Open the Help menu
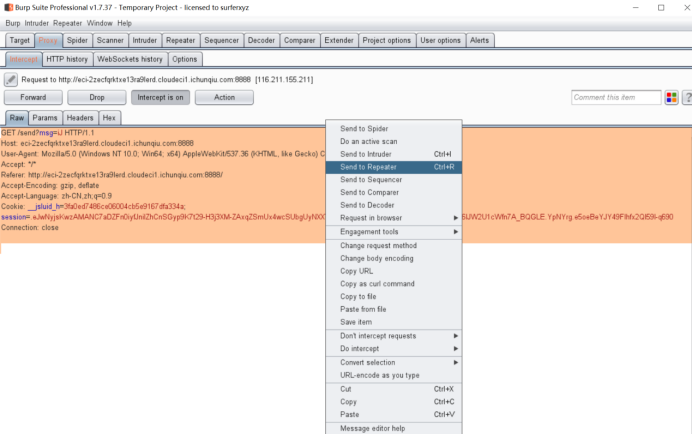This screenshot has width=693, height=435. (x=125, y=23)
